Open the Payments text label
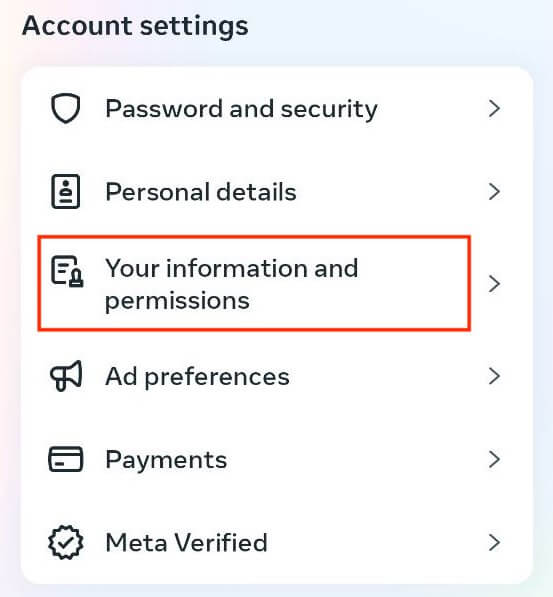This screenshot has height=597, width=553. coord(166,460)
